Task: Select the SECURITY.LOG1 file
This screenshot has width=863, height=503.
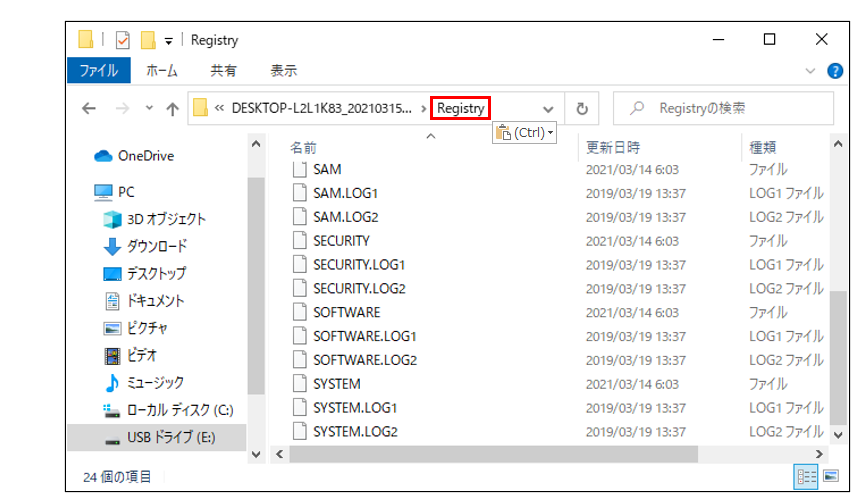Action: [359, 265]
